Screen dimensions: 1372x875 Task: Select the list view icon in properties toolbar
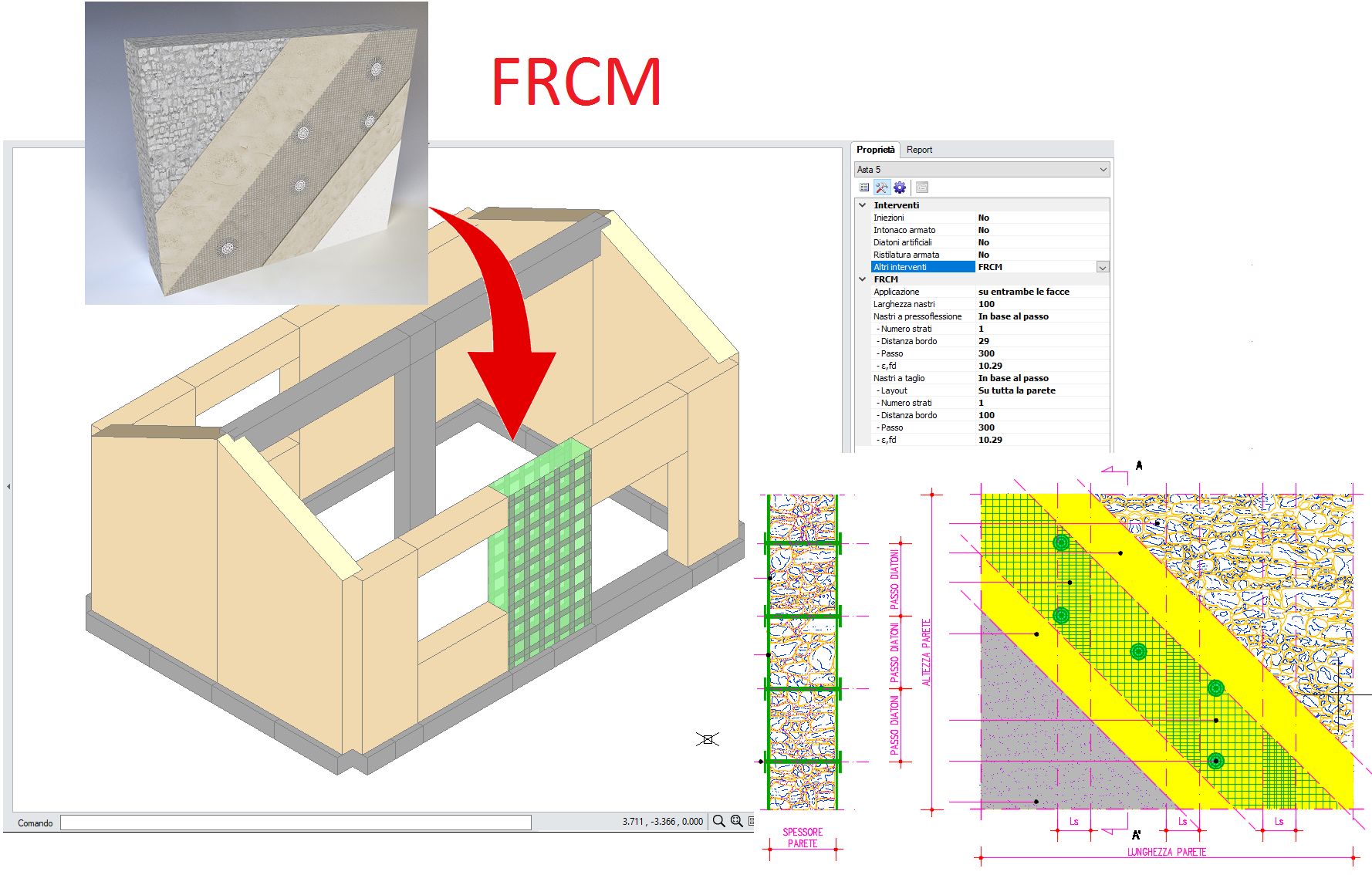[x=864, y=187]
